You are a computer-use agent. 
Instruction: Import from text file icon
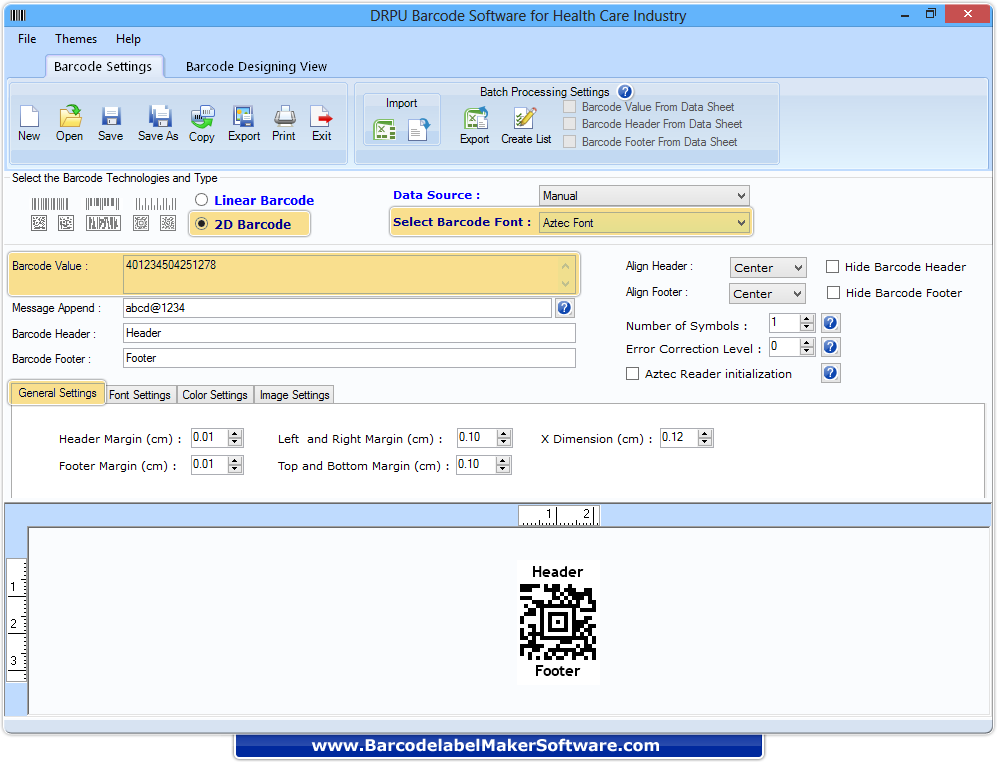tap(419, 130)
